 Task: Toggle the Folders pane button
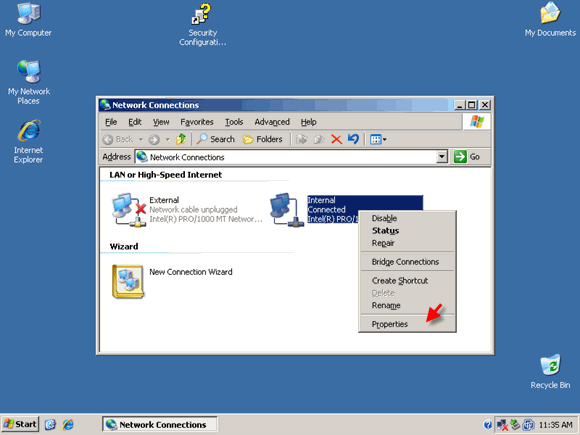tap(263, 139)
